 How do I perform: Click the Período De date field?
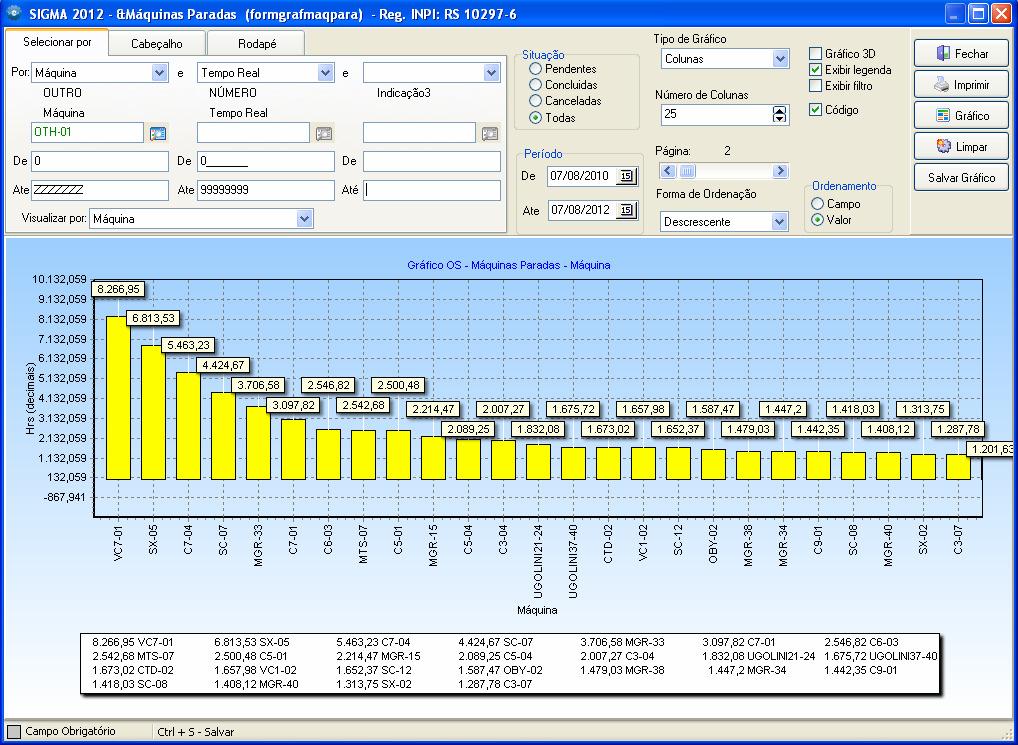582,176
